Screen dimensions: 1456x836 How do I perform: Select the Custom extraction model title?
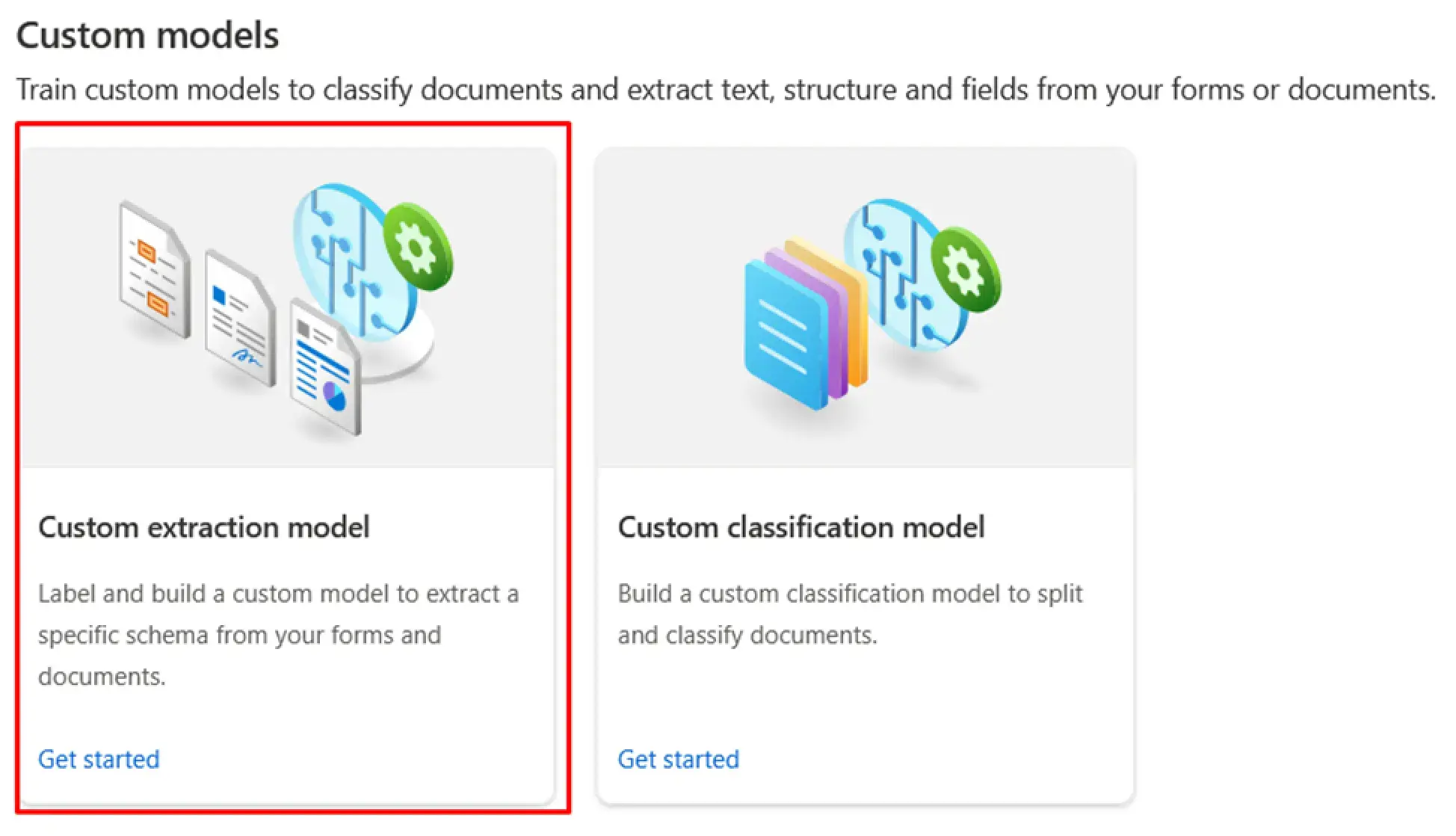204,527
